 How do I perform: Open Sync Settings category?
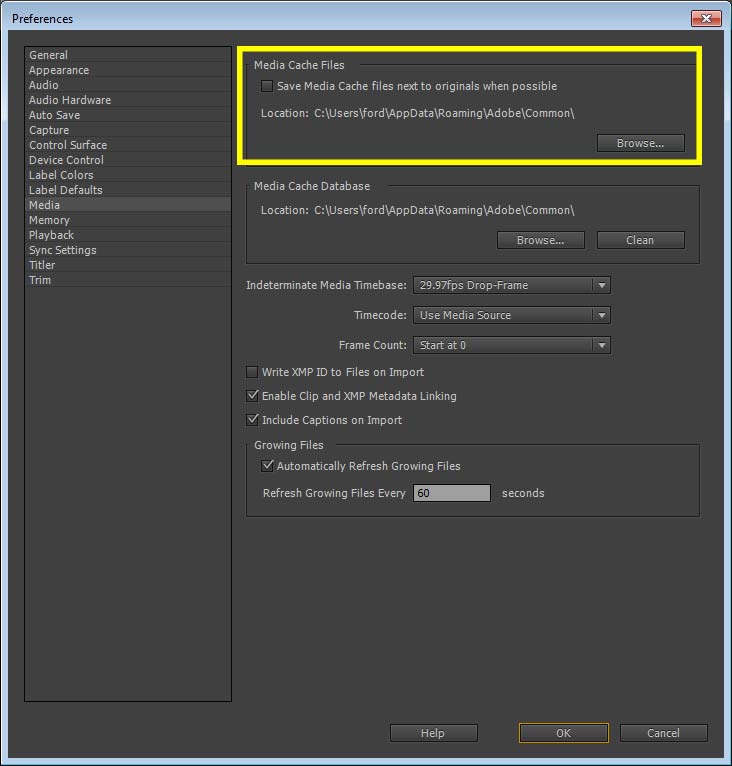[128, 250]
